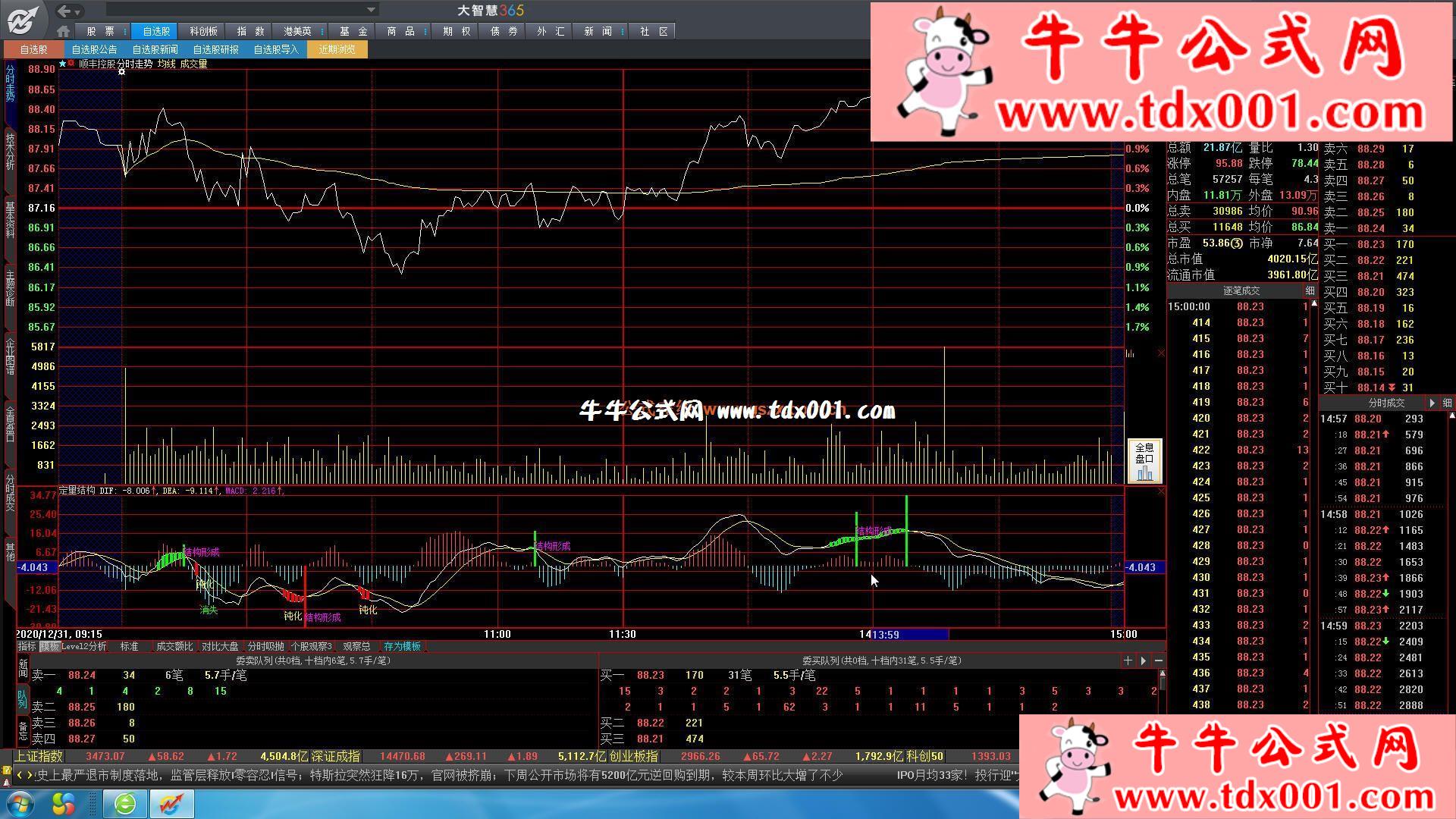The image size is (1456, 819).
Task: Toggle the favorite star next to 顺丰控股
Action: [x=62, y=64]
